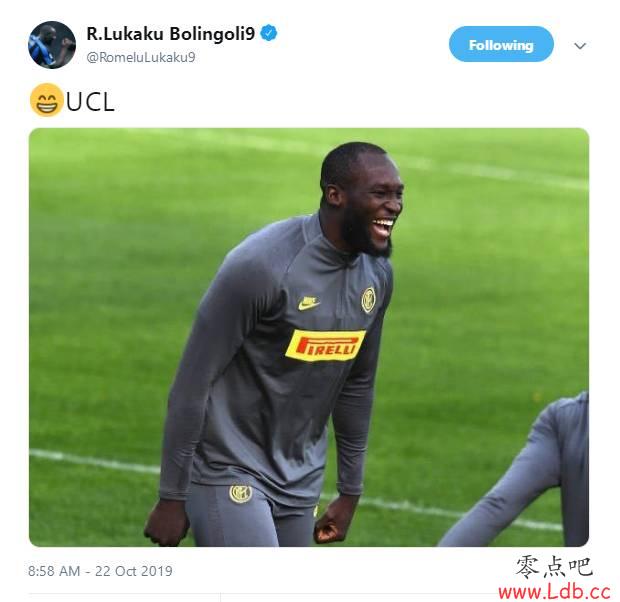This screenshot has height=602, width=620.
Task: Toggle the Following button
Action: [x=501, y=44]
